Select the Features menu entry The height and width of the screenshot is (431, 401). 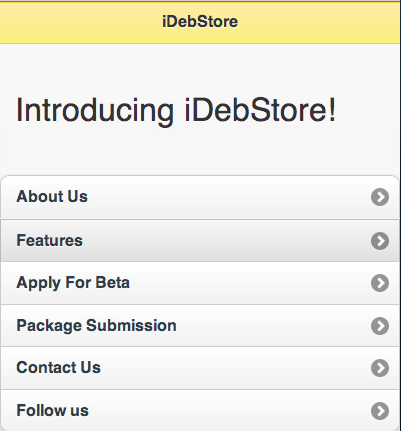pos(200,241)
